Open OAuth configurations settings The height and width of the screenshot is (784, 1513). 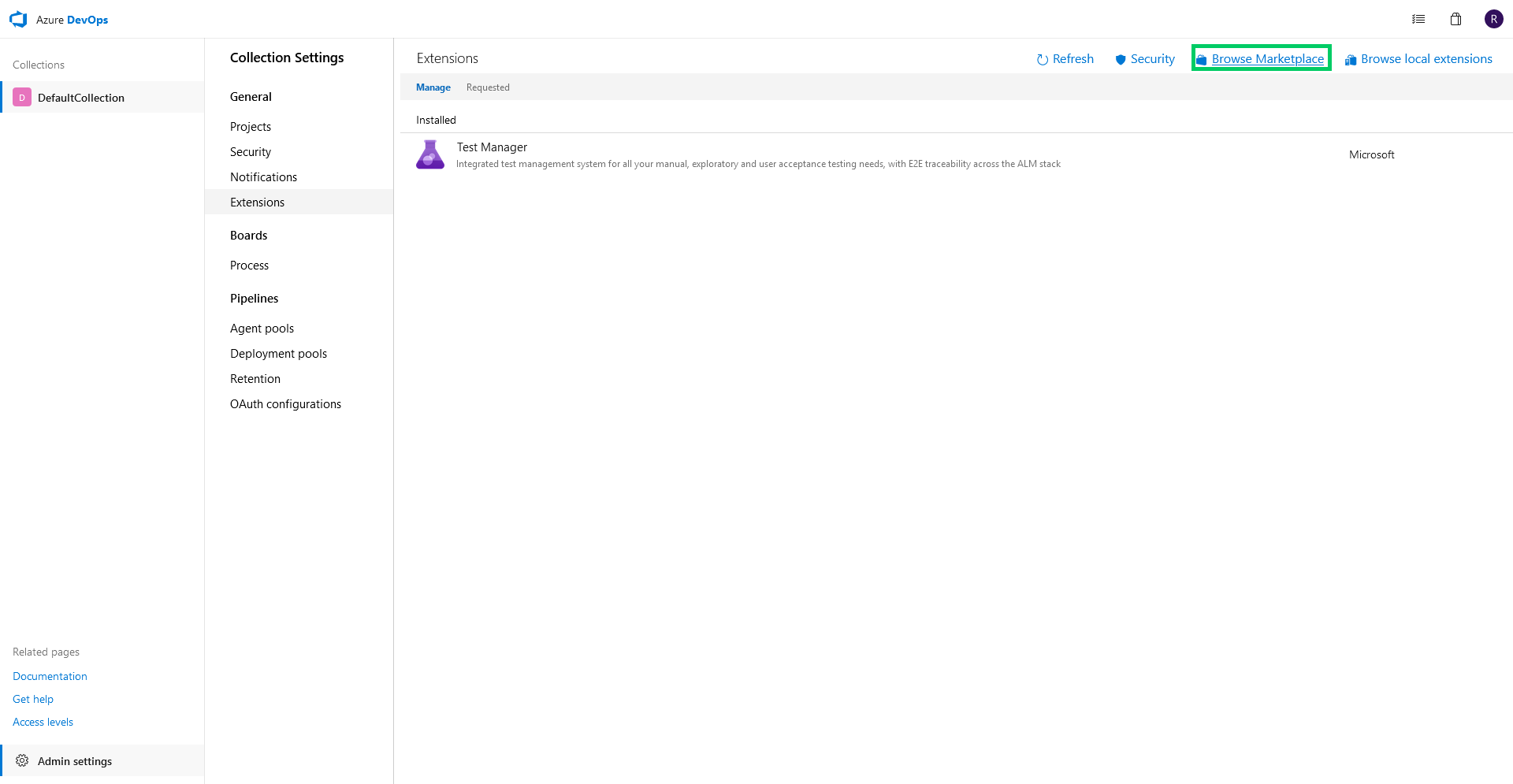pos(285,404)
